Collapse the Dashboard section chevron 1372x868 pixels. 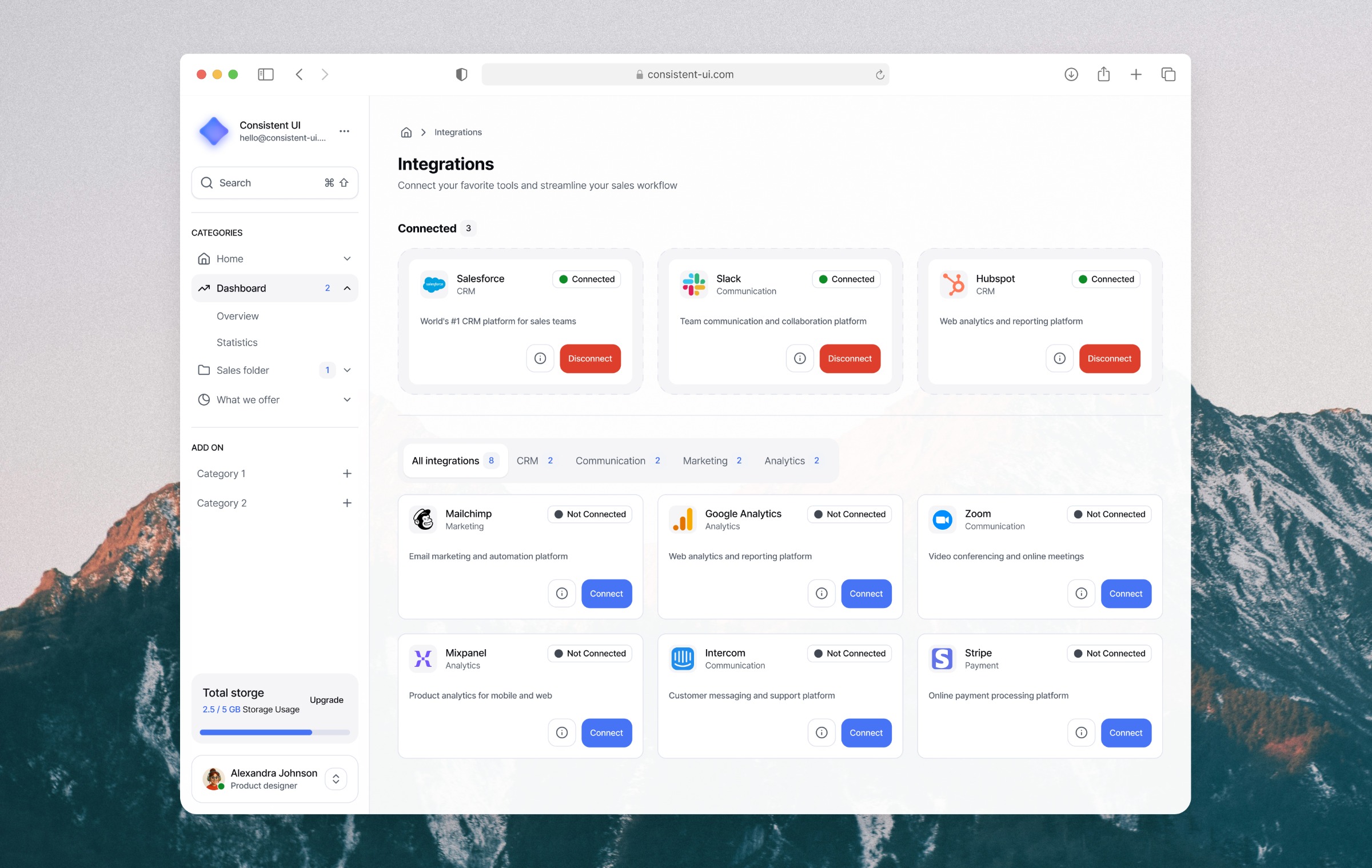click(x=347, y=288)
